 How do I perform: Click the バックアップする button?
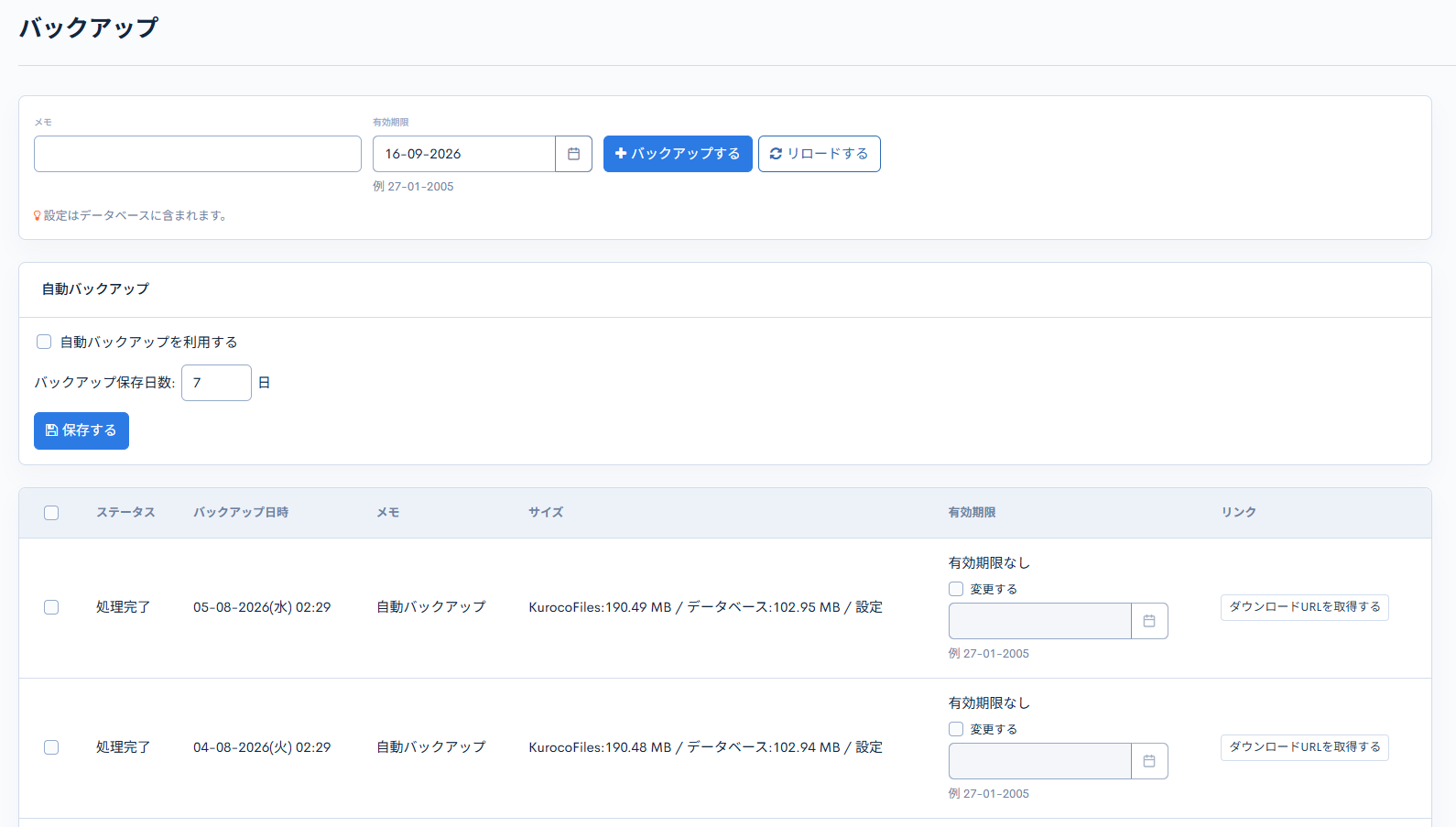(678, 154)
